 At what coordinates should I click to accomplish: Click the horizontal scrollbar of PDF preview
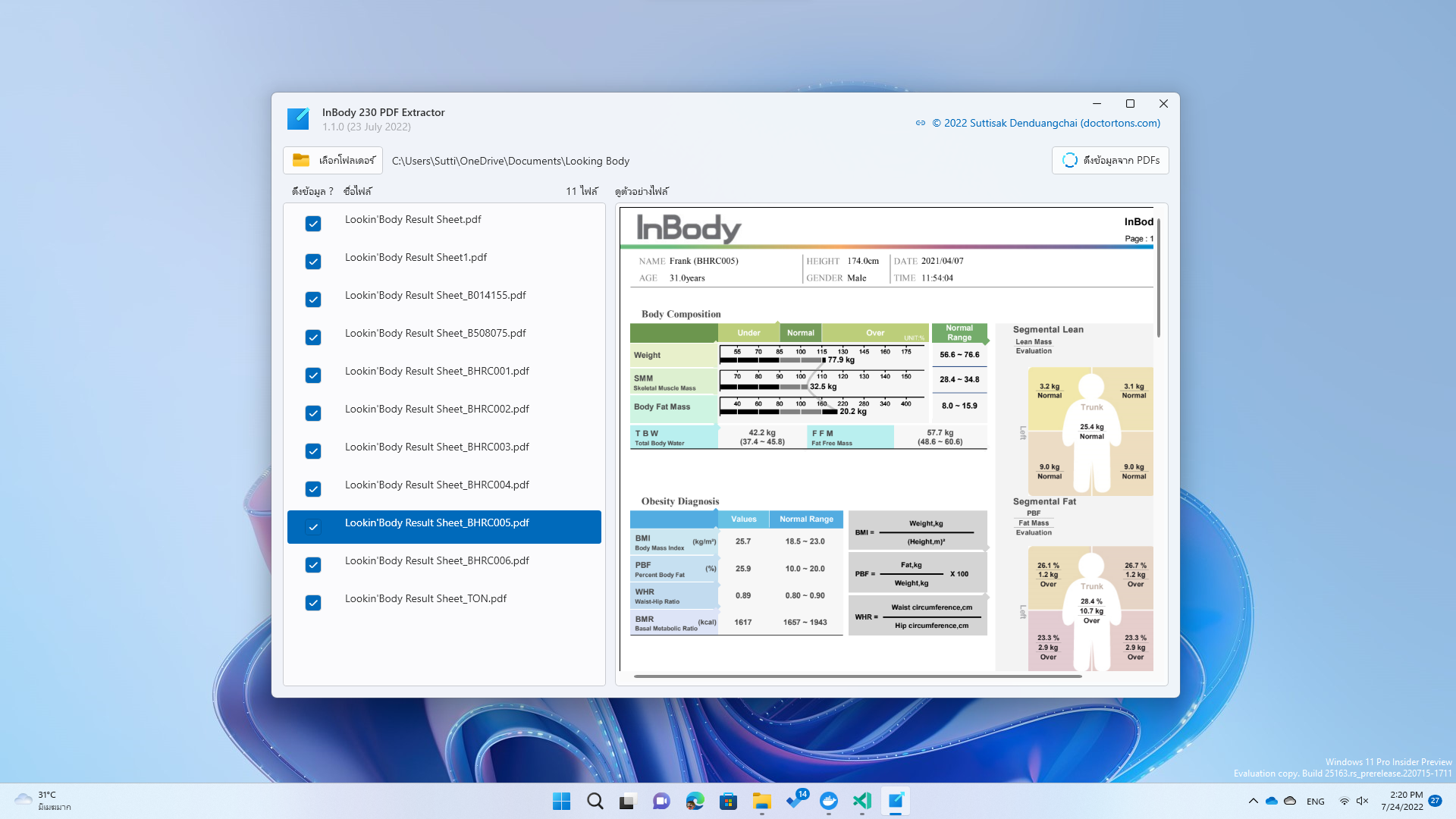(x=858, y=676)
